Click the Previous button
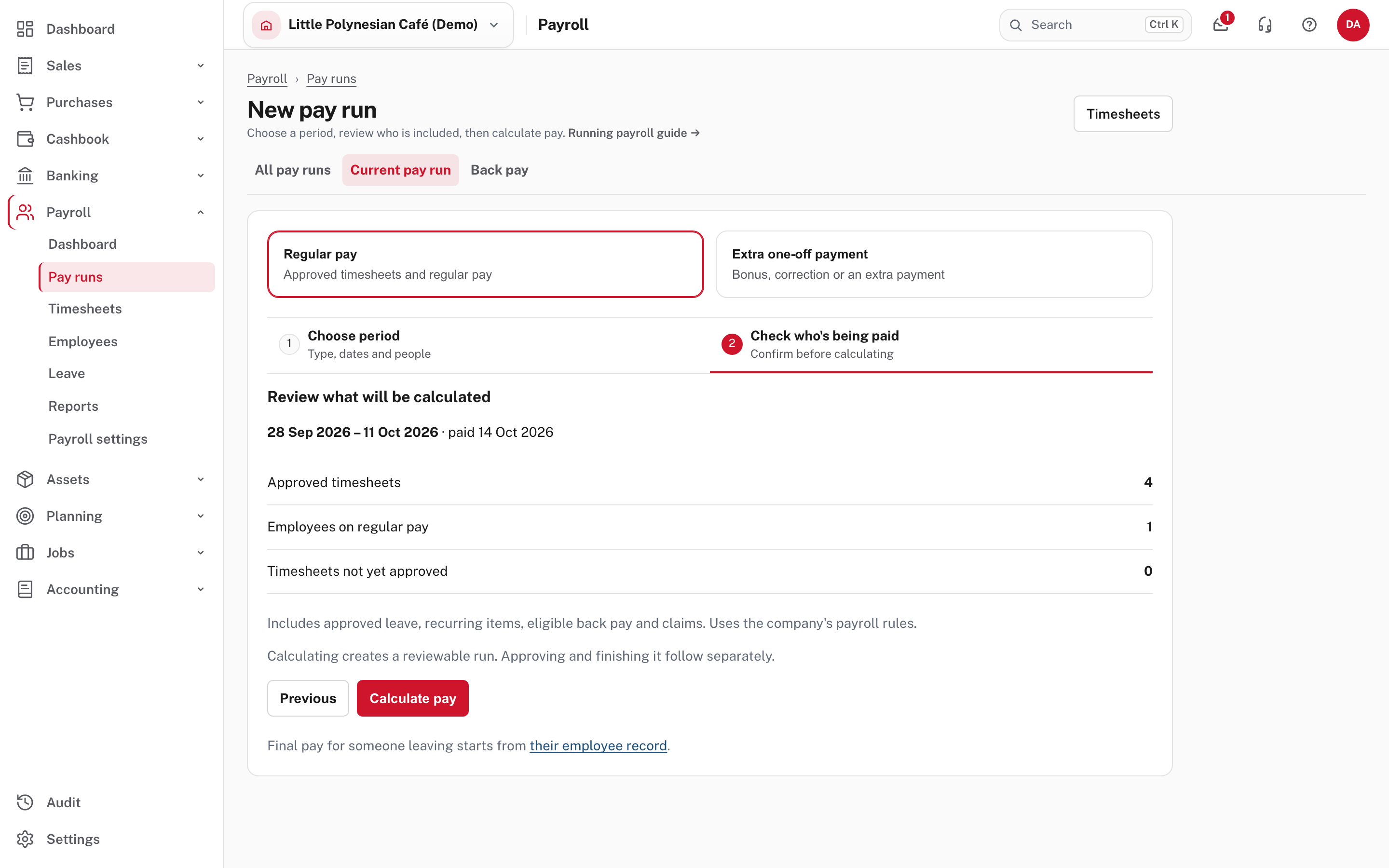The height and width of the screenshot is (868, 1389). click(308, 698)
